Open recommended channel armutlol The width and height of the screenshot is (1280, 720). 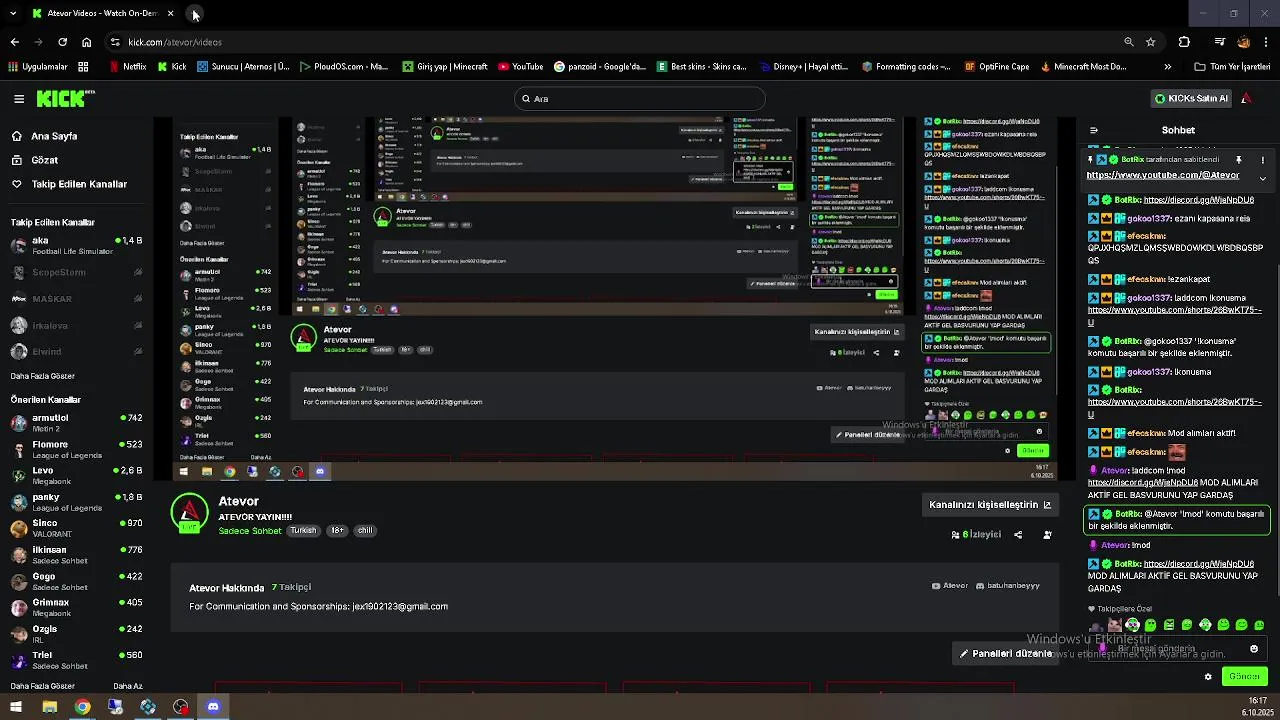(76, 422)
